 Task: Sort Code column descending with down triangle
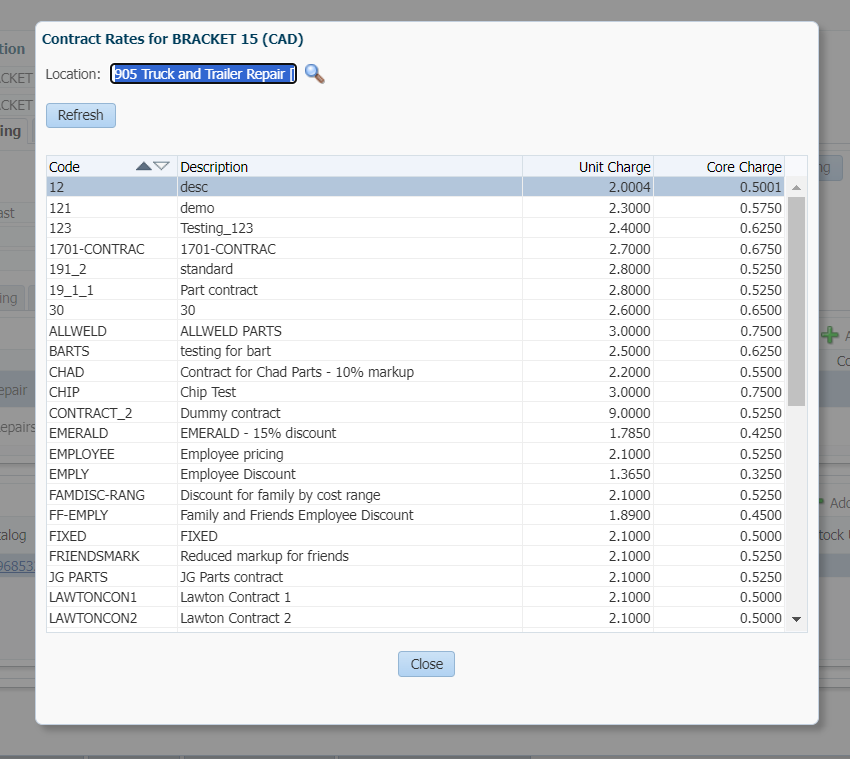point(162,166)
